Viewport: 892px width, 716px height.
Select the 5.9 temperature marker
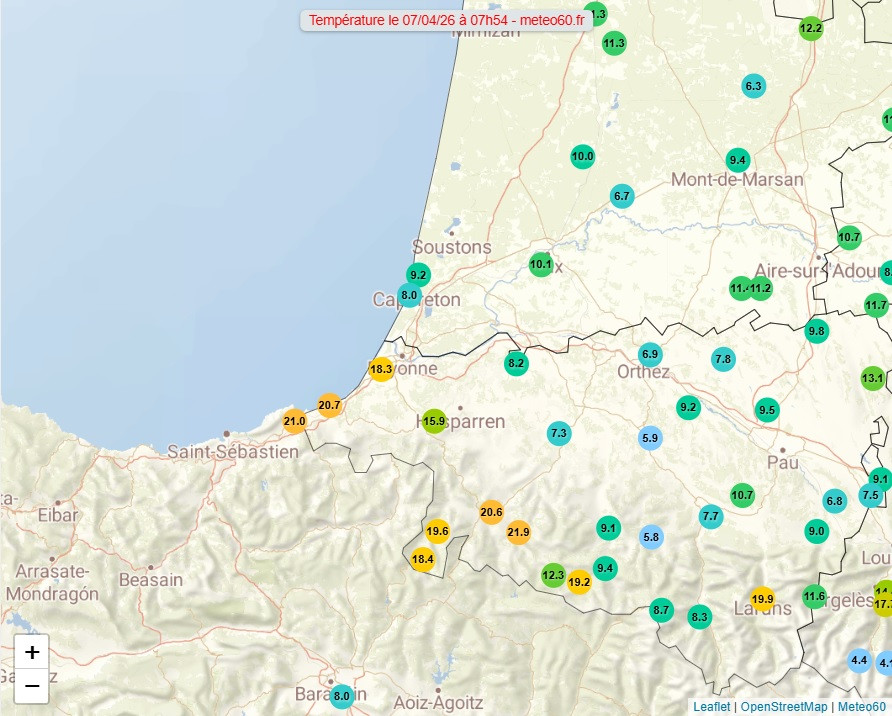(650, 438)
